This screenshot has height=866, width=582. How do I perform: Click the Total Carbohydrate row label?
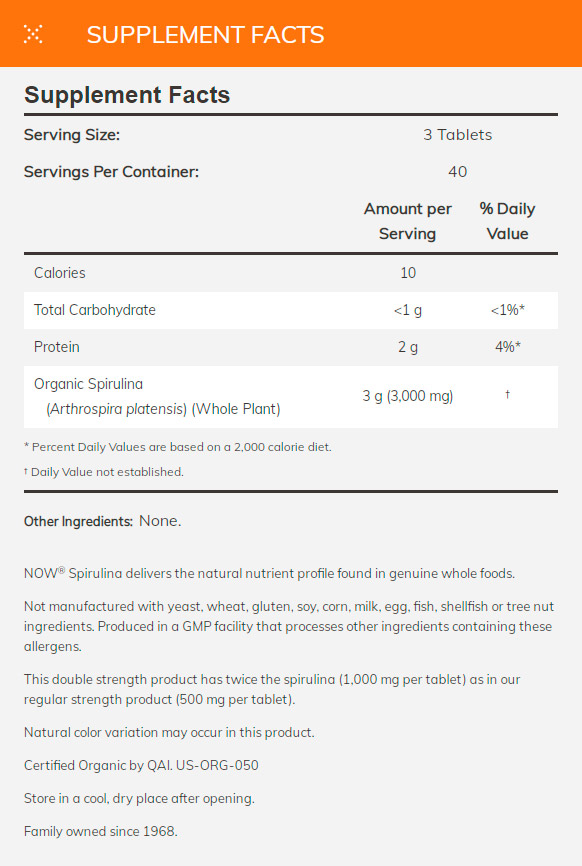(x=94, y=310)
